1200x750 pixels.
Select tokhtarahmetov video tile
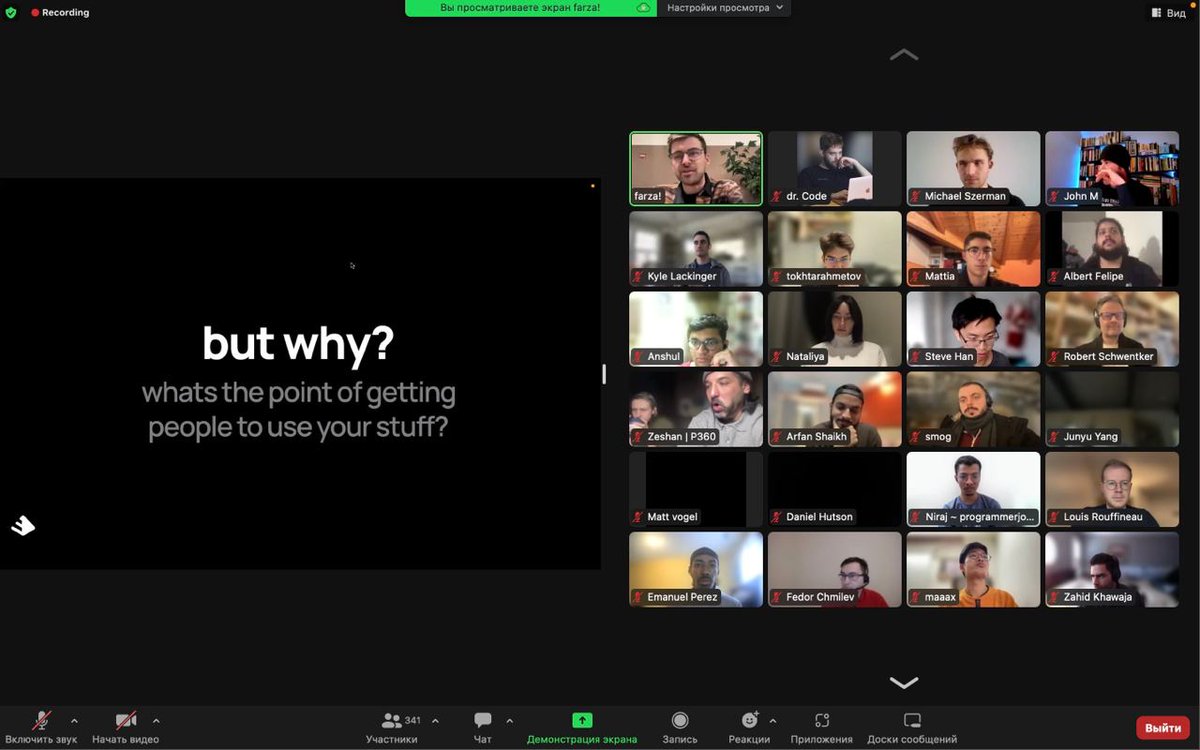(x=835, y=249)
